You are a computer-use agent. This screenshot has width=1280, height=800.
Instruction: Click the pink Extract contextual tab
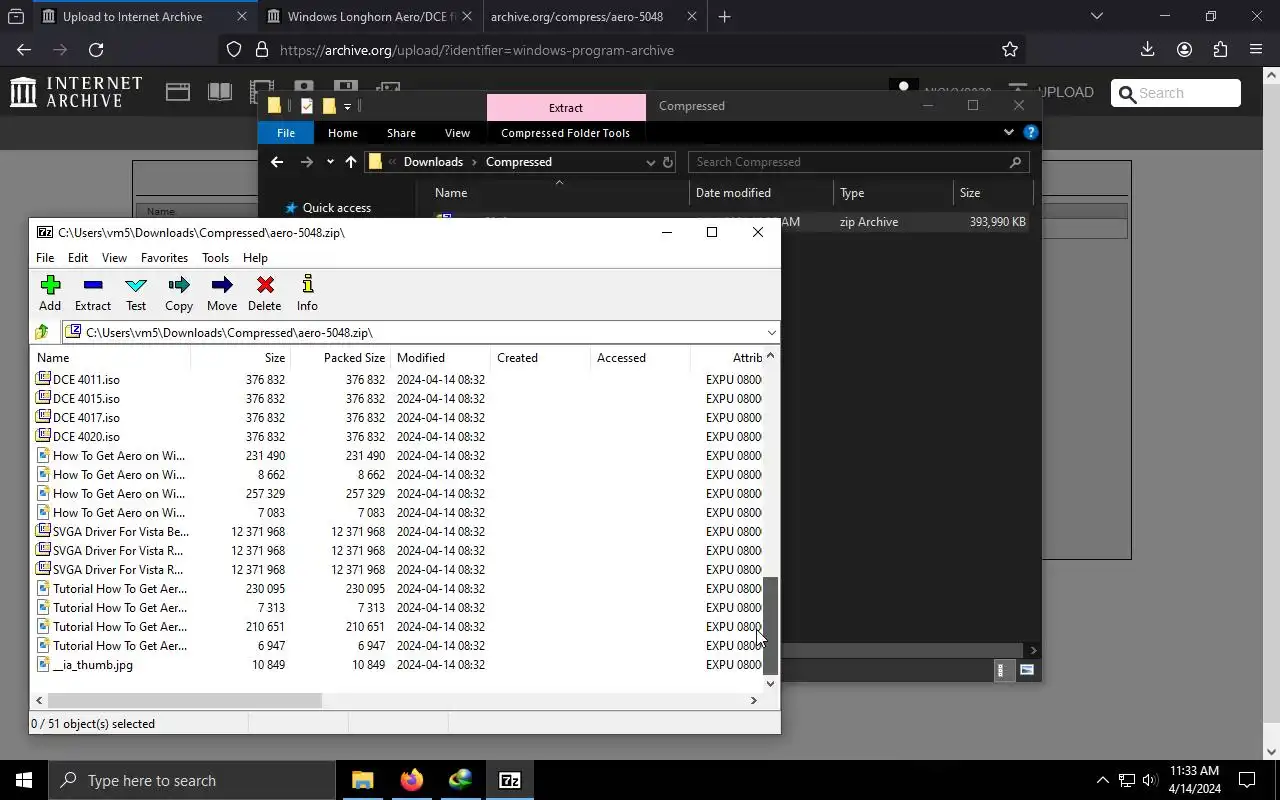coord(566,107)
